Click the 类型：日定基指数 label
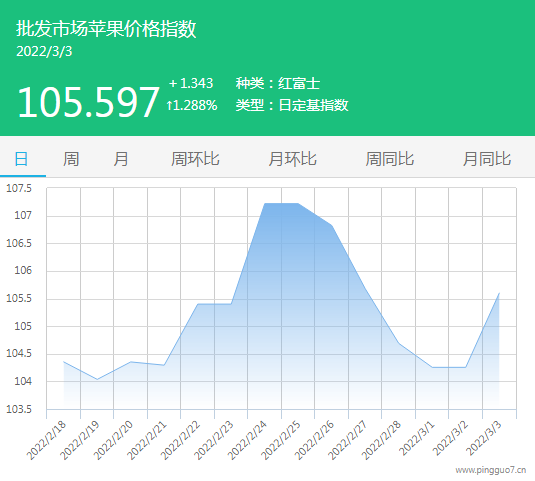Viewport: 535px width, 481px height. (292, 105)
